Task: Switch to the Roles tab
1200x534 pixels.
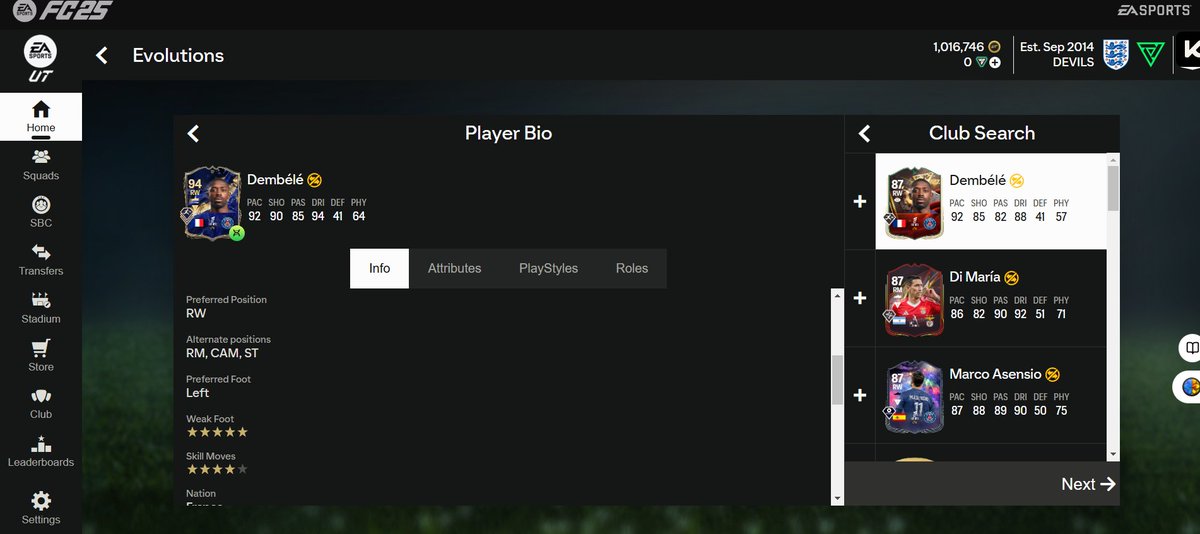Action: [x=632, y=268]
